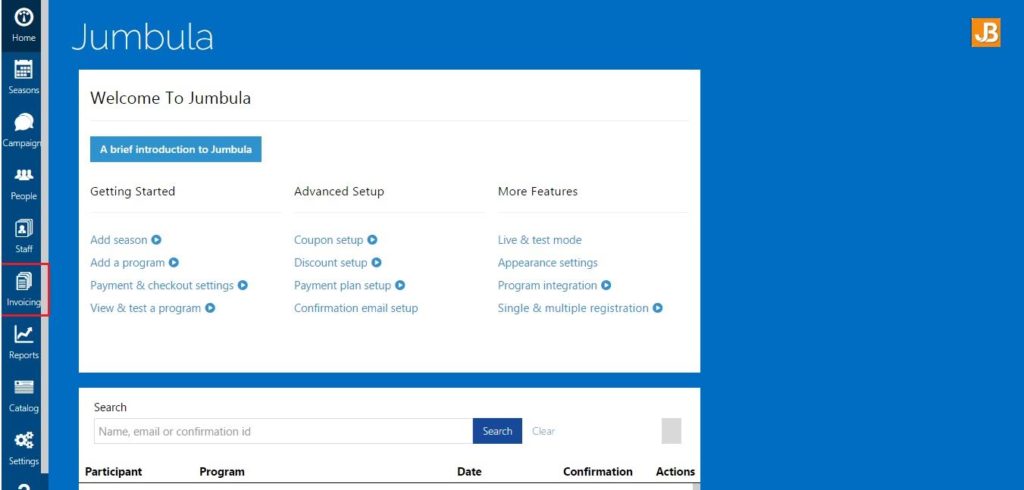1024x490 pixels.
Task: Open the Coupon setup link
Action: (328, 240)
